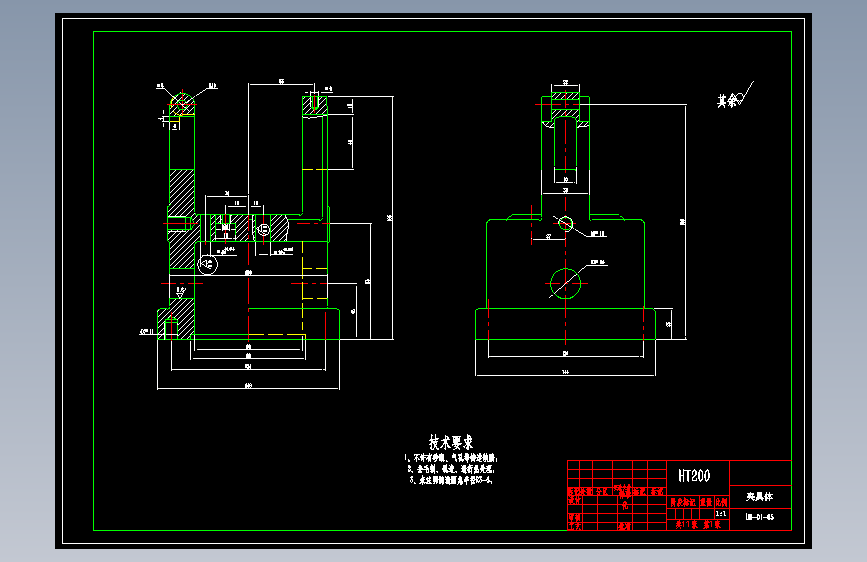Viewport: 867px width, 562px height.
Task: Select technical requirement line 2
Action: click(x=451, y=469)
